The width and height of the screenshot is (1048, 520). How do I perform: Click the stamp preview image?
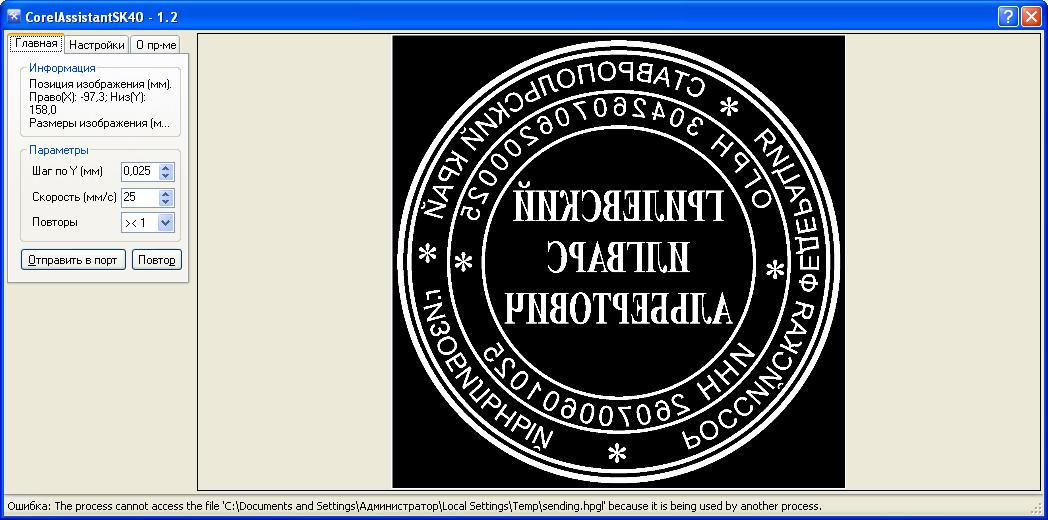618,261
